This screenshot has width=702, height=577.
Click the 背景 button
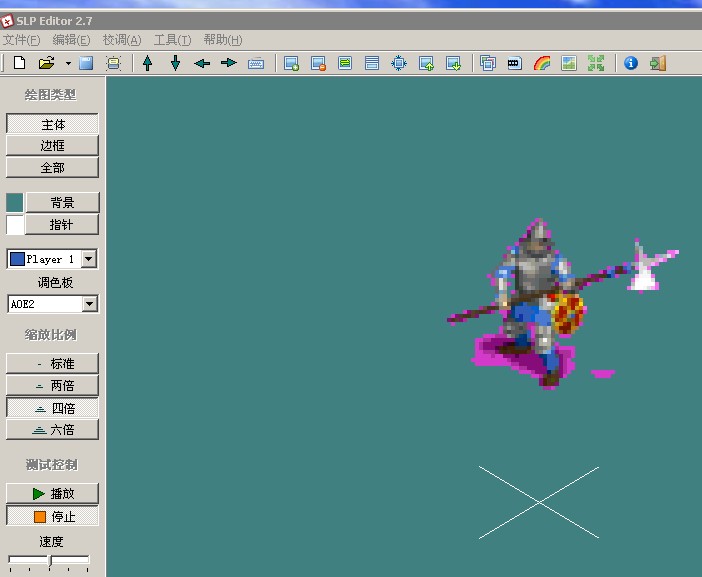click(62, 202)
